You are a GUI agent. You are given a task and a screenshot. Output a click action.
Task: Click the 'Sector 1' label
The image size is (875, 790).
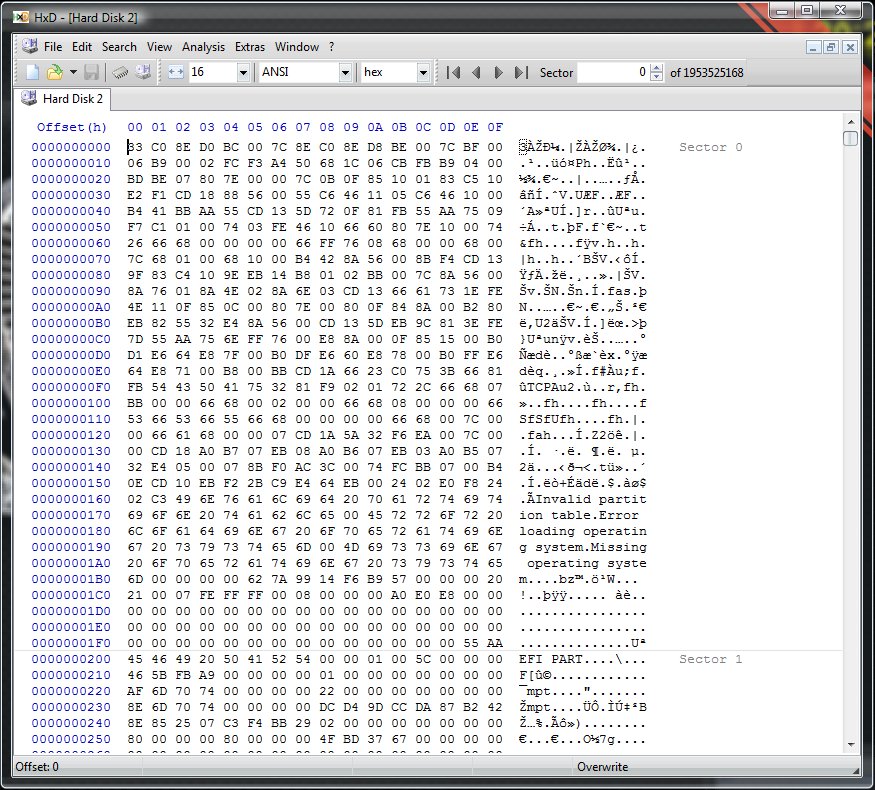coord(710,659)
